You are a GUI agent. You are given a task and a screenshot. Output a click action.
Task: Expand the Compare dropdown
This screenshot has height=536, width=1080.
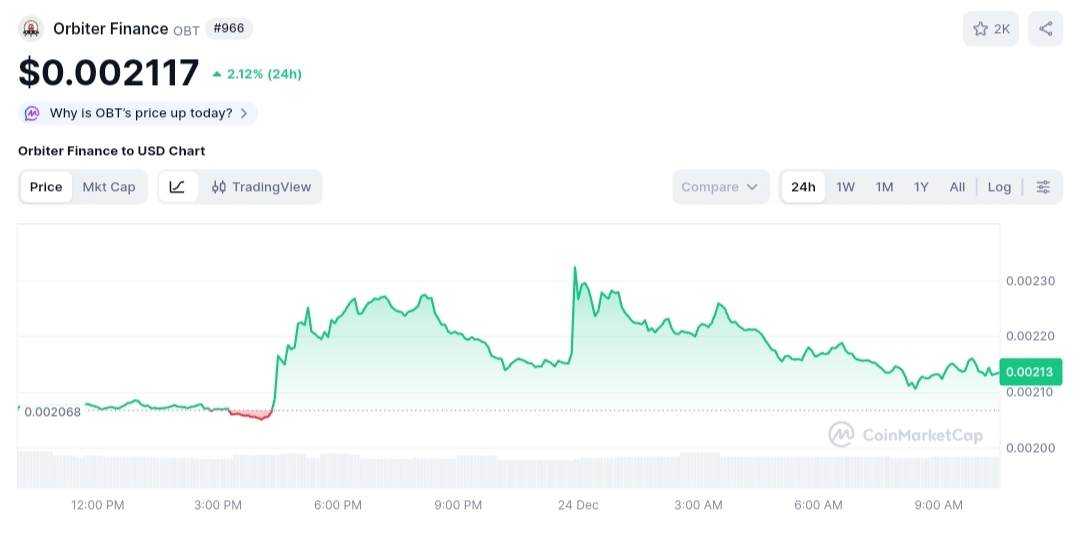pyautogui.click(x=720, y=187)
